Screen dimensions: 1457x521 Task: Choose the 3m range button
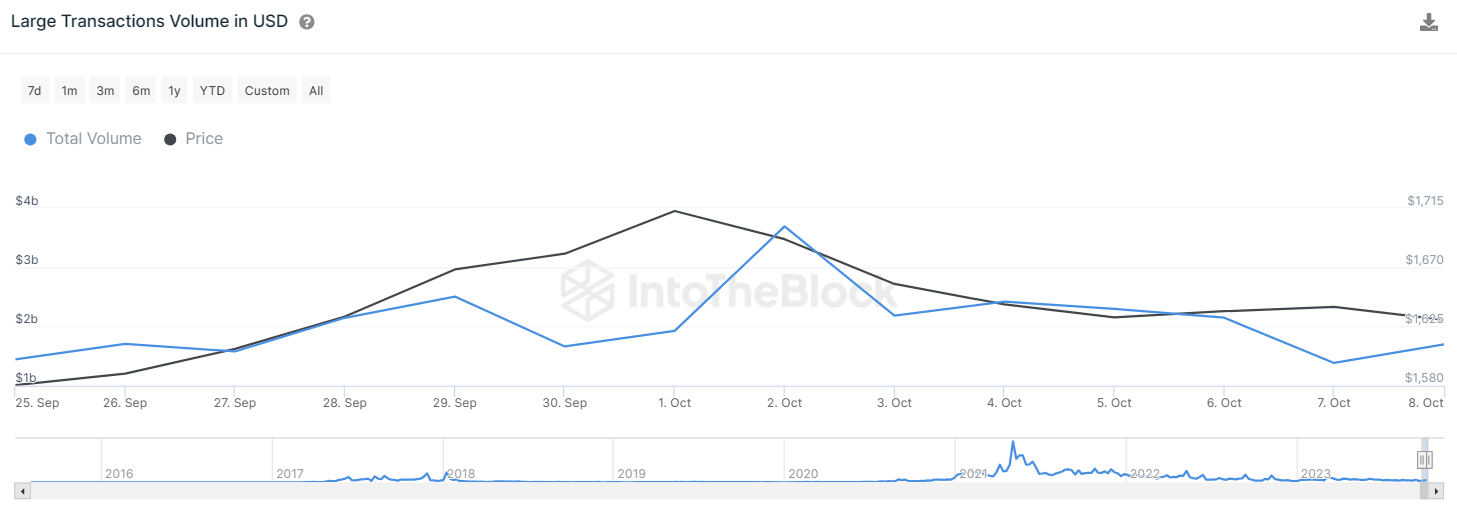pyautogui.click(x=105, y=91)
